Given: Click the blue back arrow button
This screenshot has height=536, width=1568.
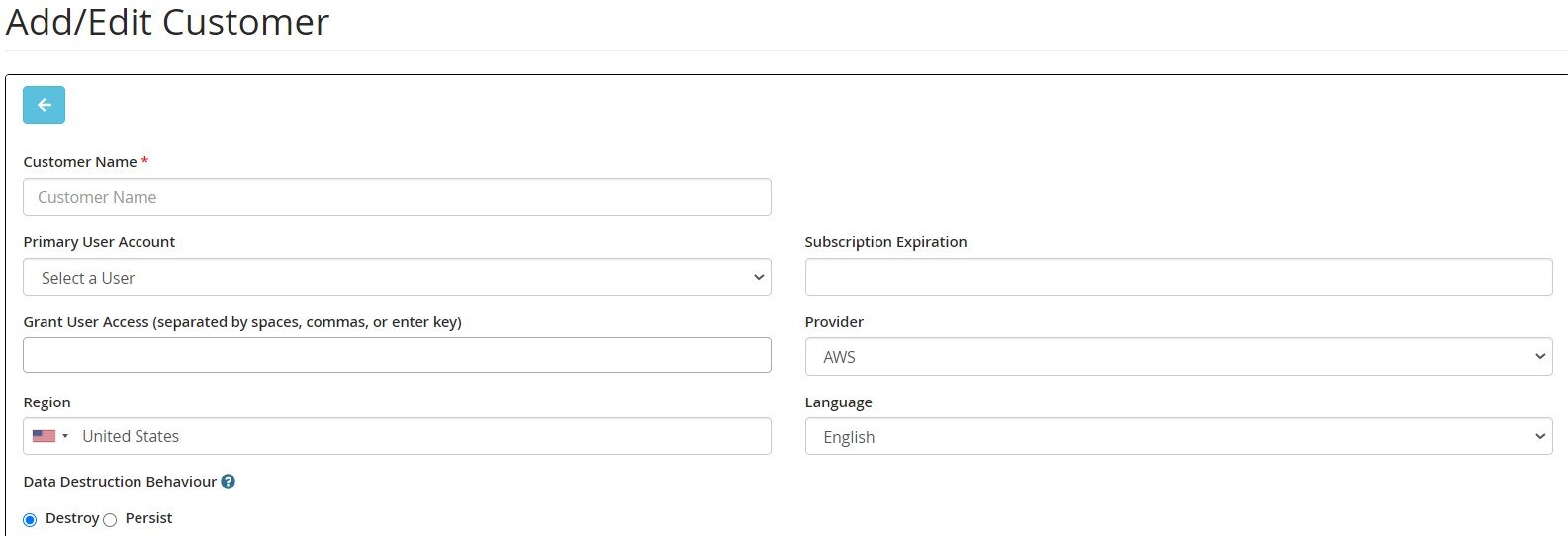Looking at the screenshot, I should pyautogui.click(x=44, y=105).
